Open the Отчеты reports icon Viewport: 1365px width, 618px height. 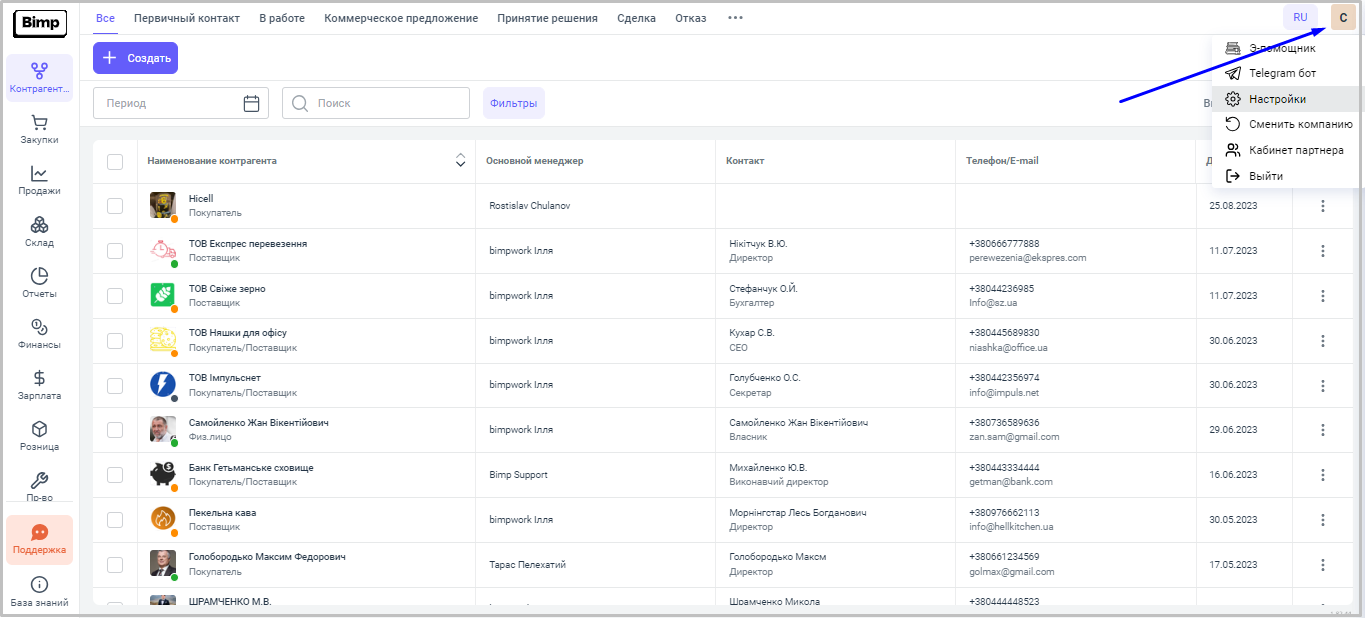(x=39, y=283)
